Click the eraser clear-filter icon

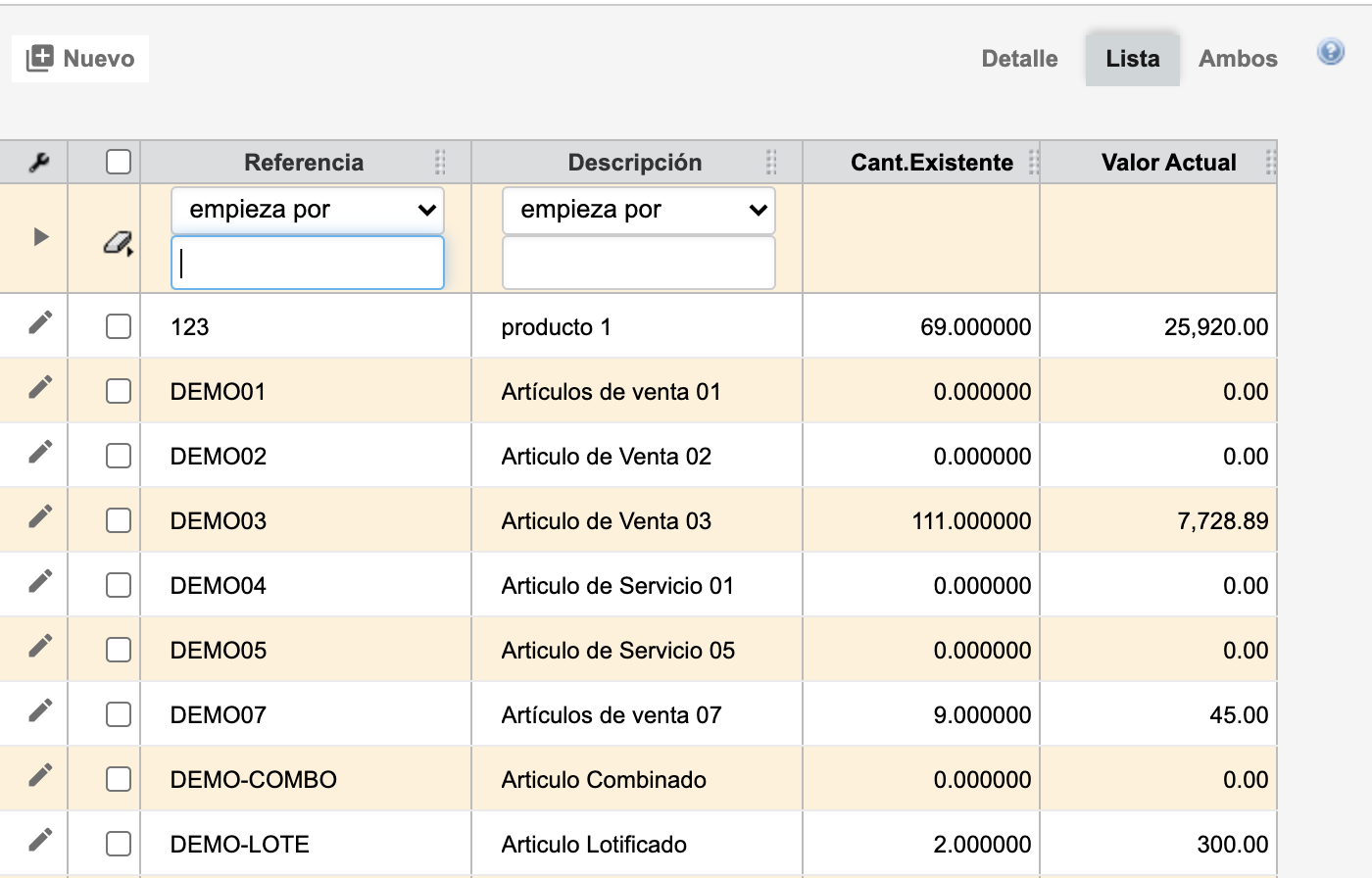tap(118, 244)
